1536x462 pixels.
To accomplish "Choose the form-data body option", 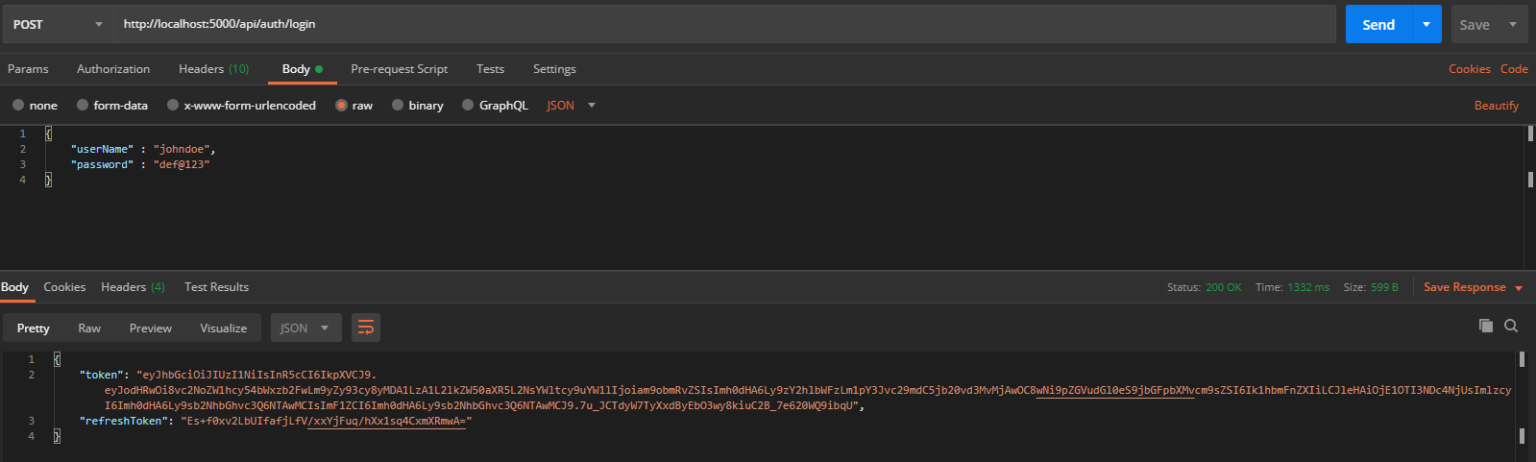I will (84, 105).
